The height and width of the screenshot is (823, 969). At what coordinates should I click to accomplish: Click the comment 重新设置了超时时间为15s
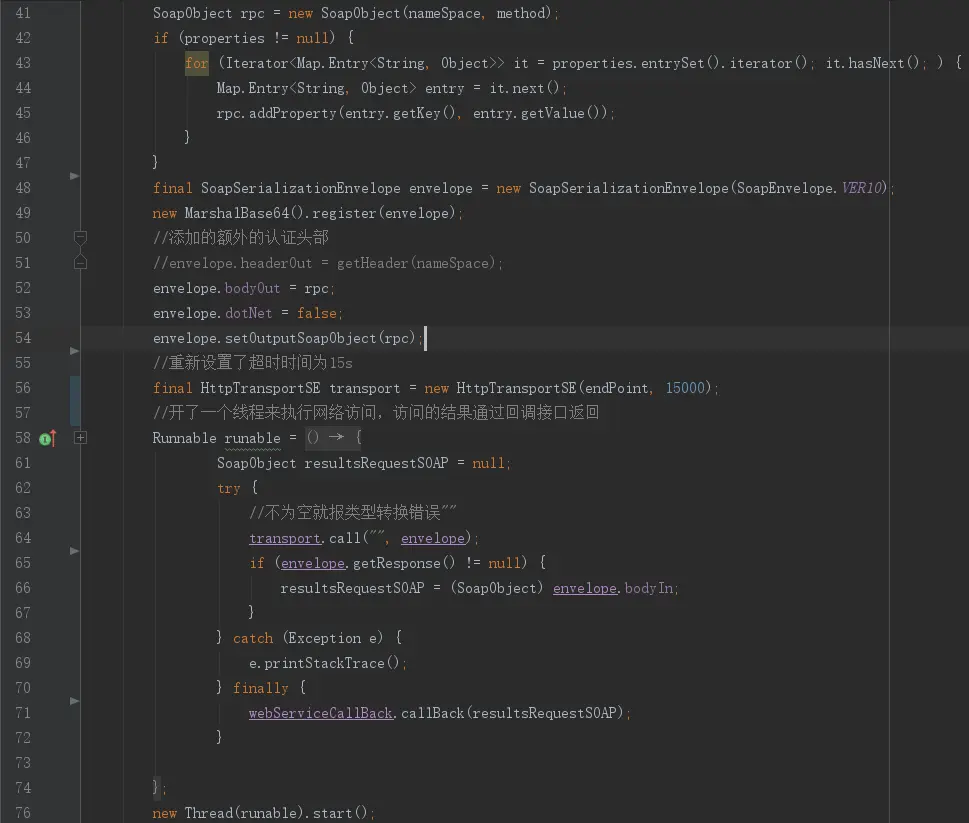pyautogui.click(x=253, y=363)
